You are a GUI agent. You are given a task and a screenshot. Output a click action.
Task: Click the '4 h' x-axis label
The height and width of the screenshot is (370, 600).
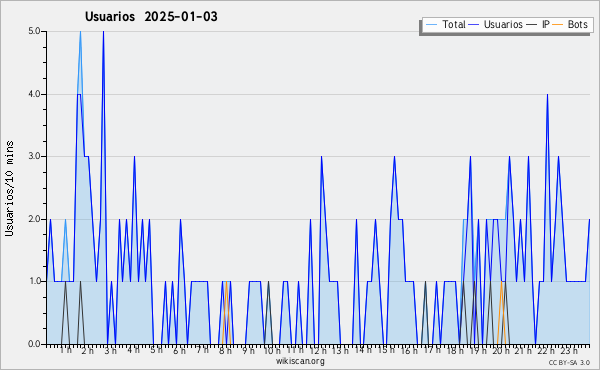click(x=133, y=350)
